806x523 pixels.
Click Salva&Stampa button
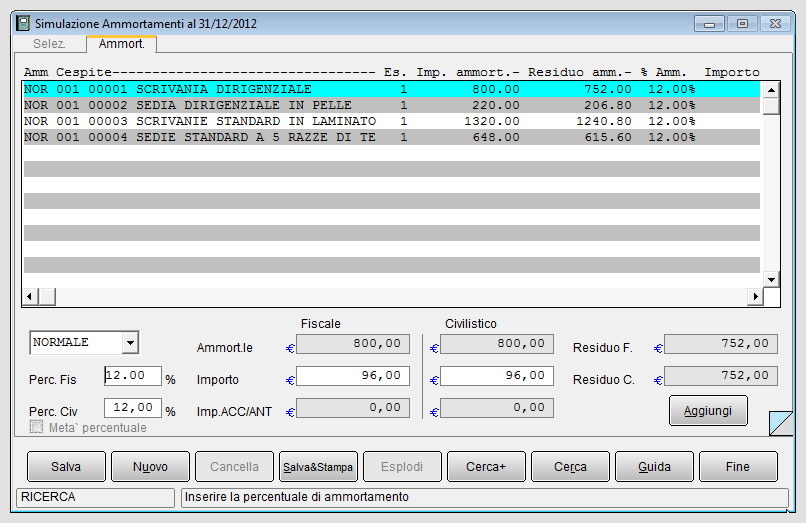(318, 466)
